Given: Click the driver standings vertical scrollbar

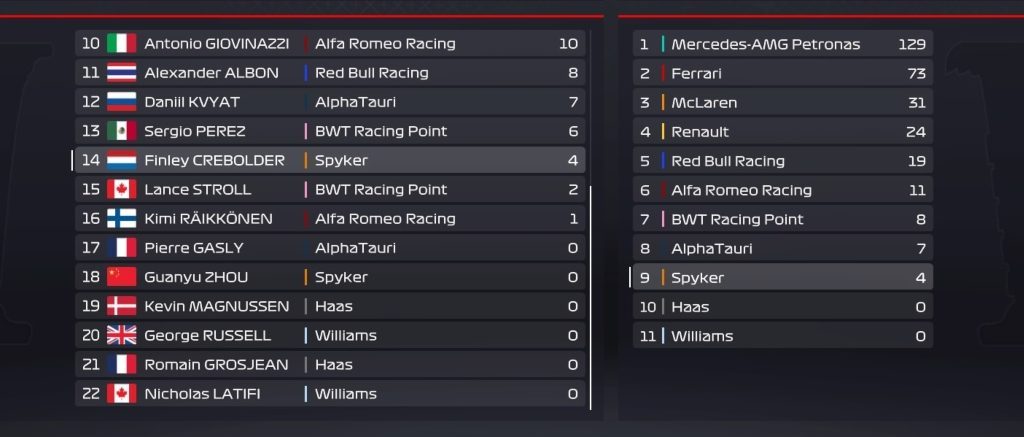Looking at the screenshot, I should coord(590,298).
